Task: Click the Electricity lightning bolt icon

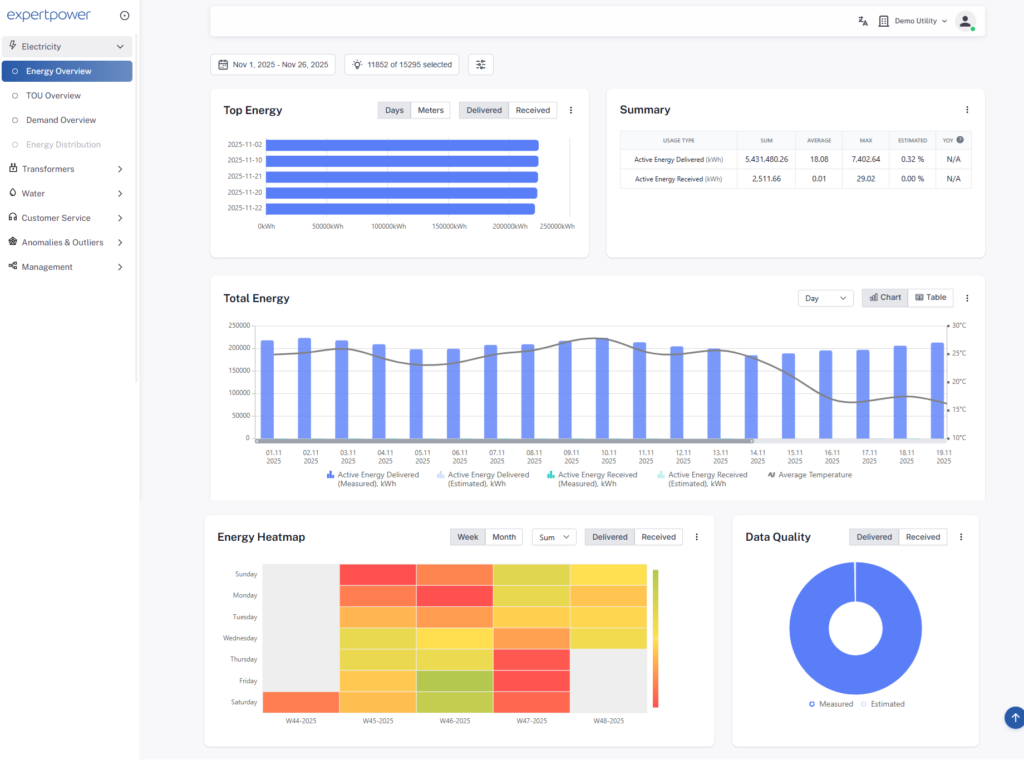Action: 12,46
